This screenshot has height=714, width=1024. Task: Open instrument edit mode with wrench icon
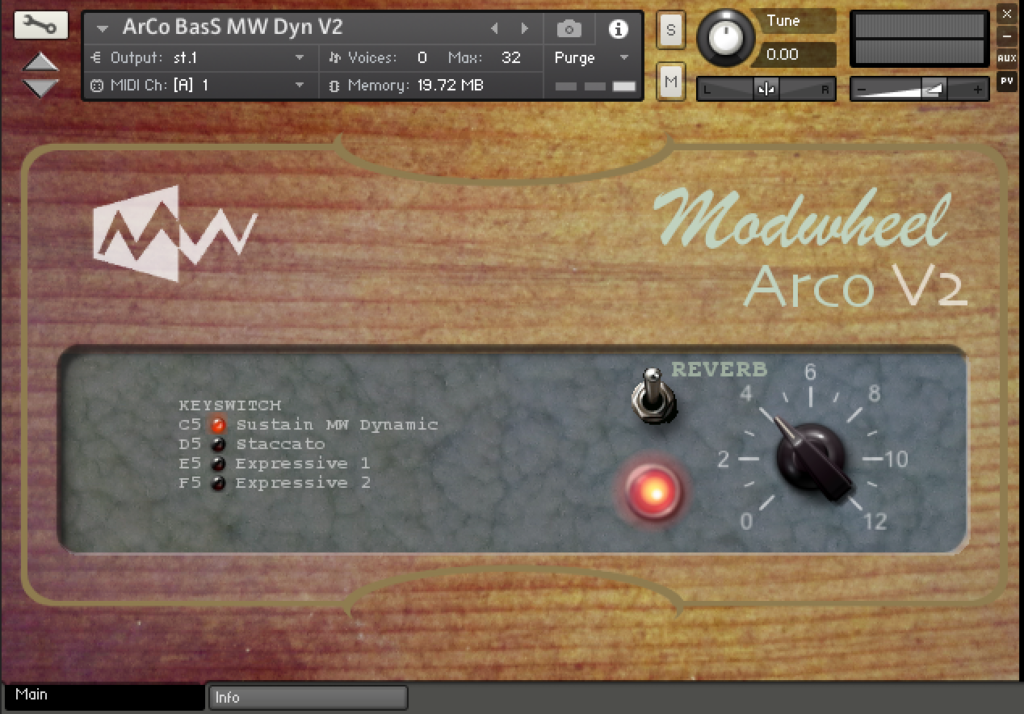pos(40,25)
